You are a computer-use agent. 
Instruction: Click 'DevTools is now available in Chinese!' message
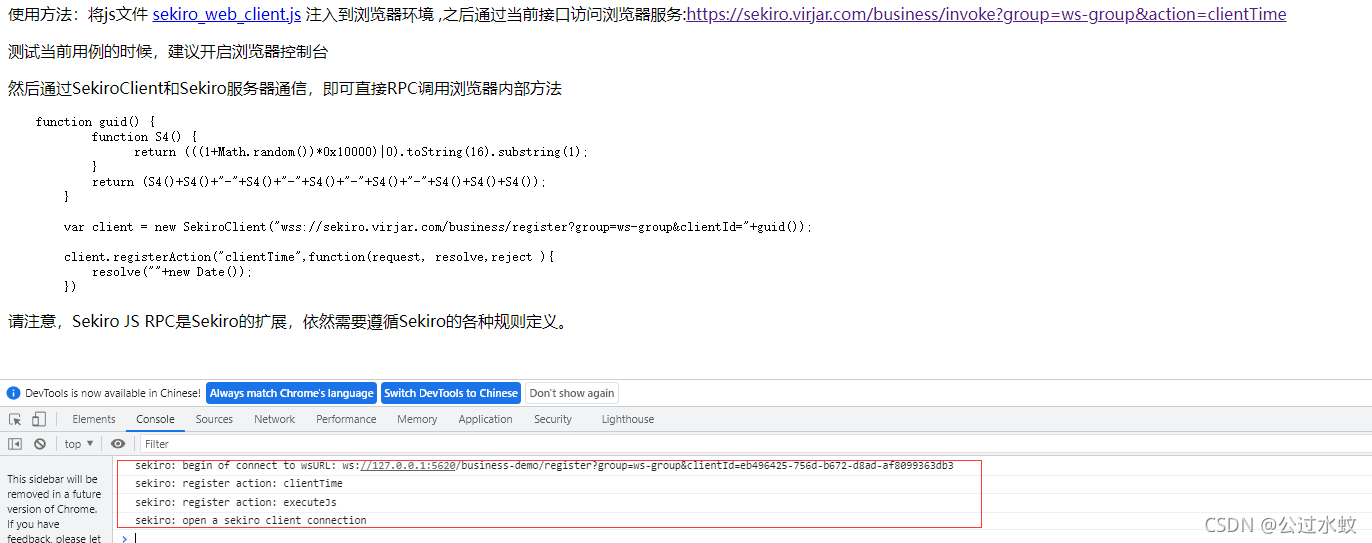113,393
